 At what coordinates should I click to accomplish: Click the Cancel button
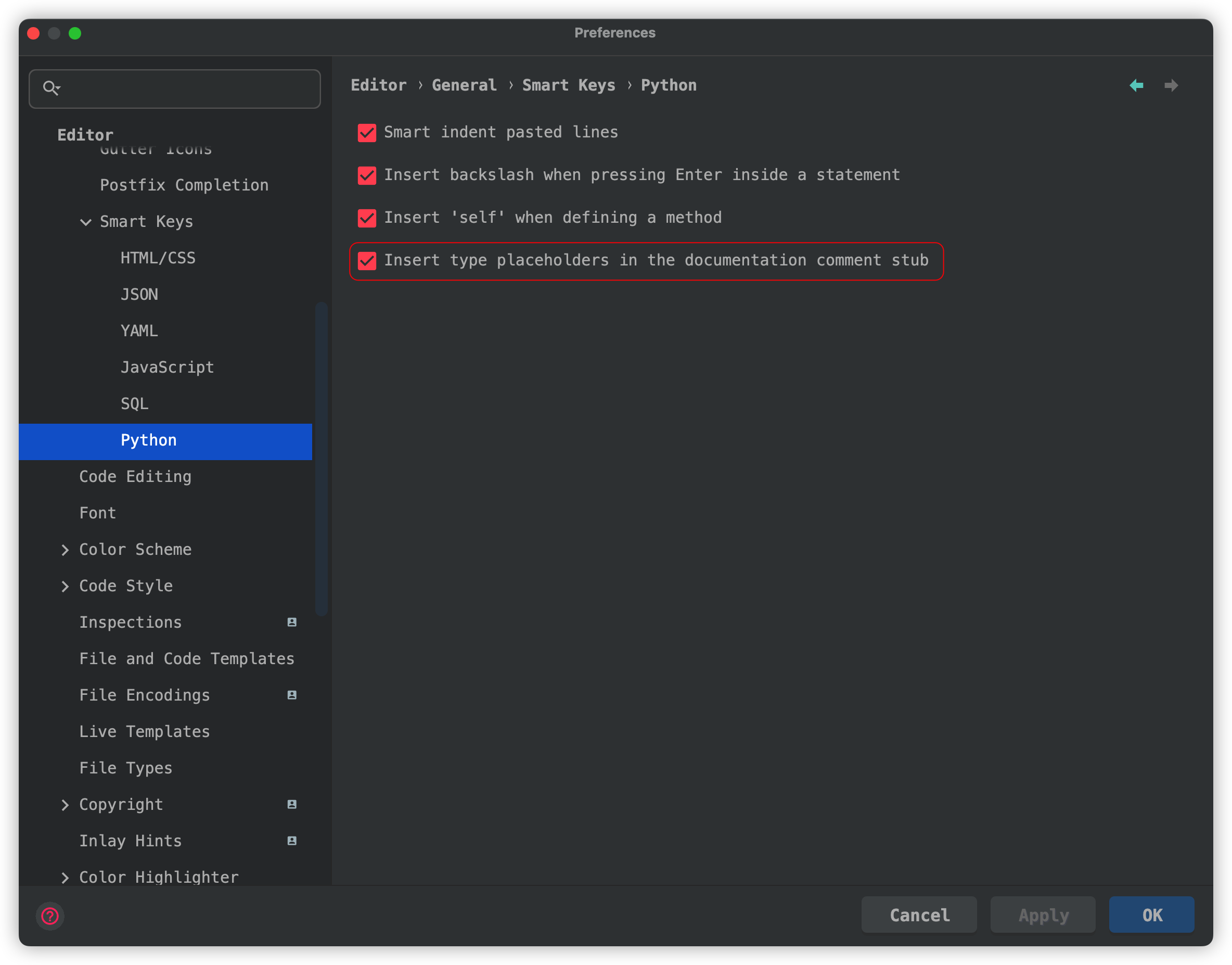[x=919, y=915]
